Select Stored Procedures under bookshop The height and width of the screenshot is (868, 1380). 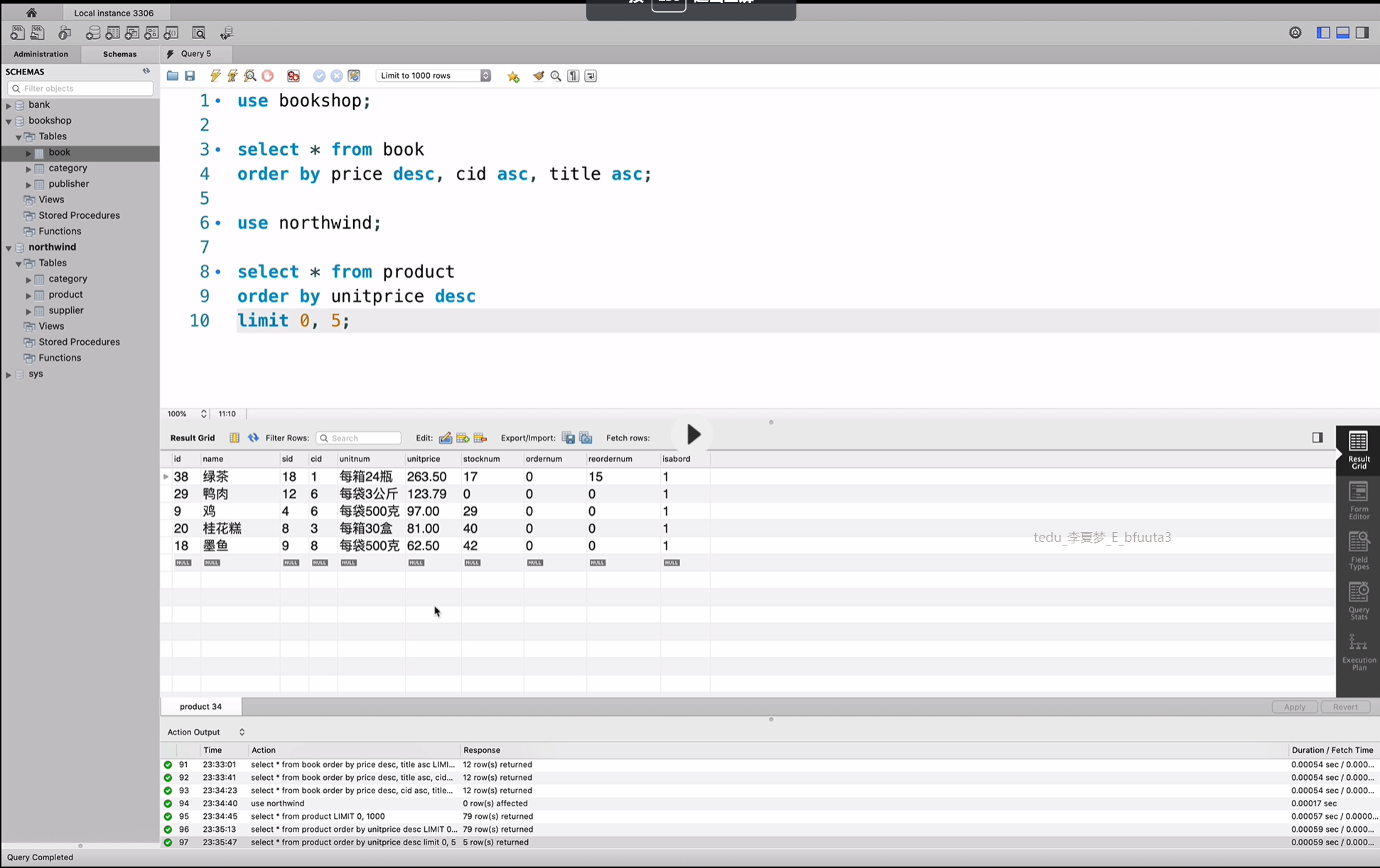pyautogui.click(x=79, y=215)
